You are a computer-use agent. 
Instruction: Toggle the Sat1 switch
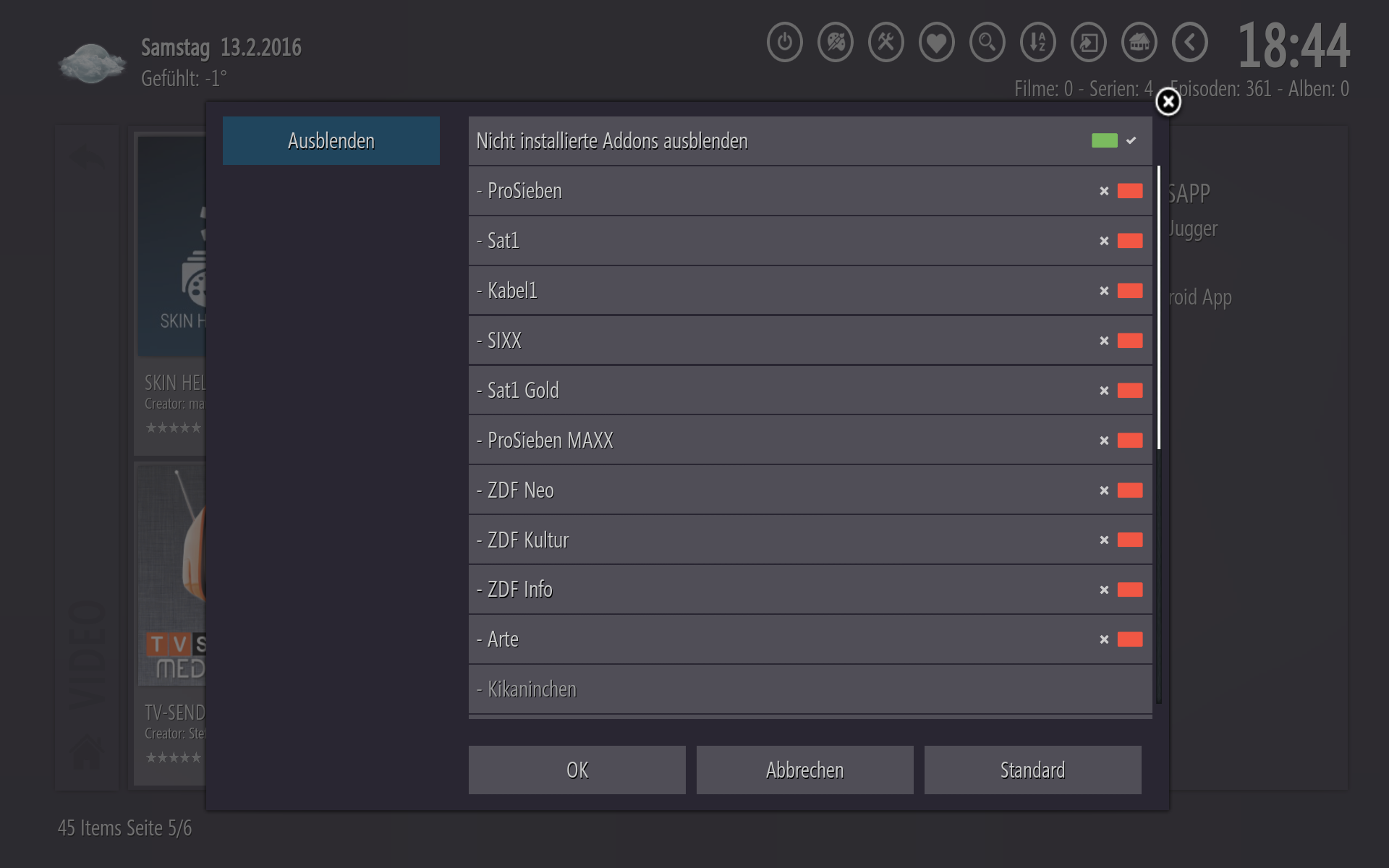click(x=1121, y=241)
